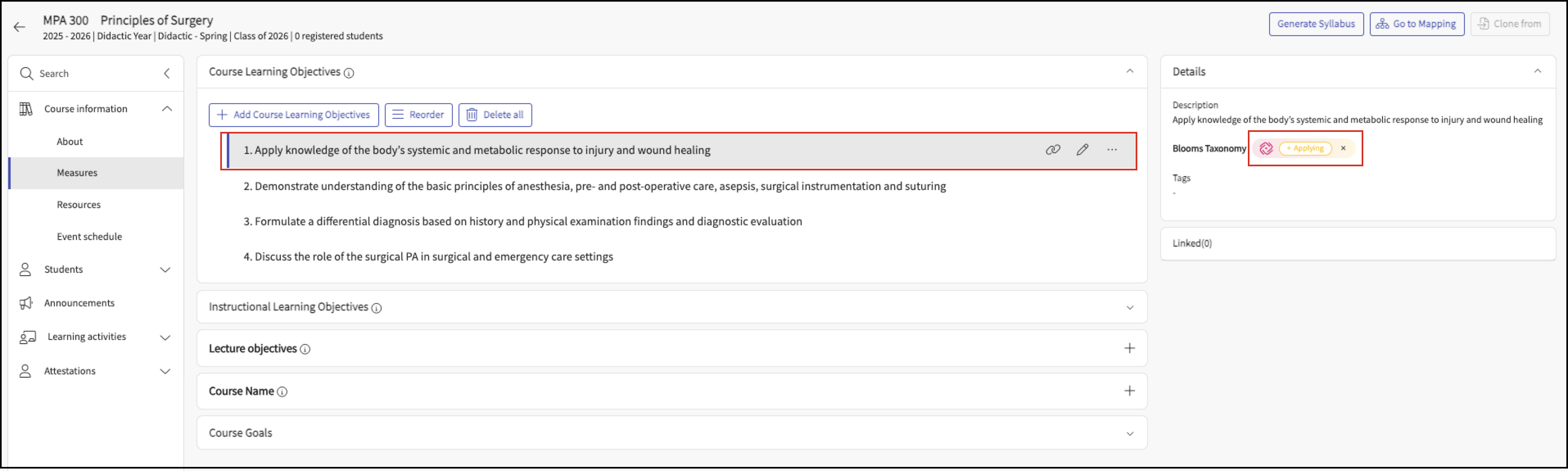The height and width of the screenshot is (471, 1568).
Task: Expand the Instructional Learning Objectives section
Action: click(1129, 308)
